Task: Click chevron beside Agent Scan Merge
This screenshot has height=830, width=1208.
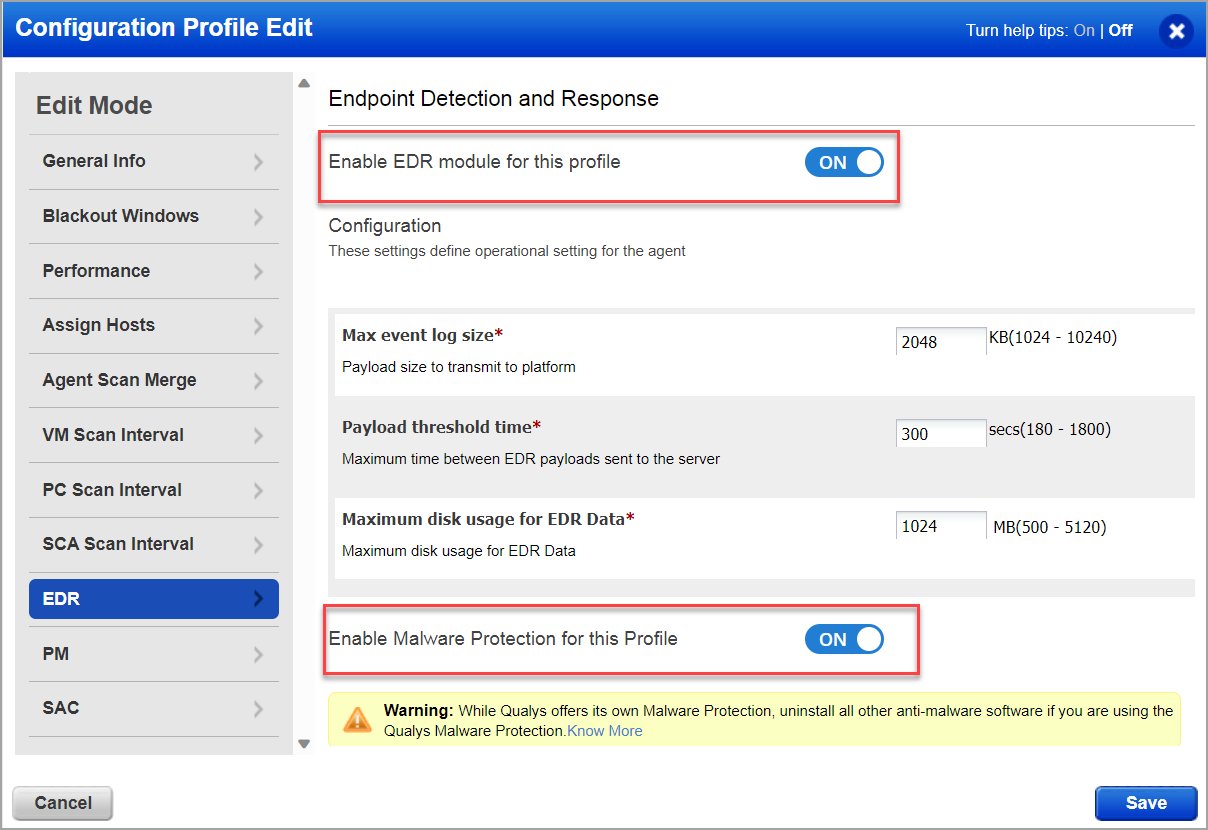Action: point(258,381)
